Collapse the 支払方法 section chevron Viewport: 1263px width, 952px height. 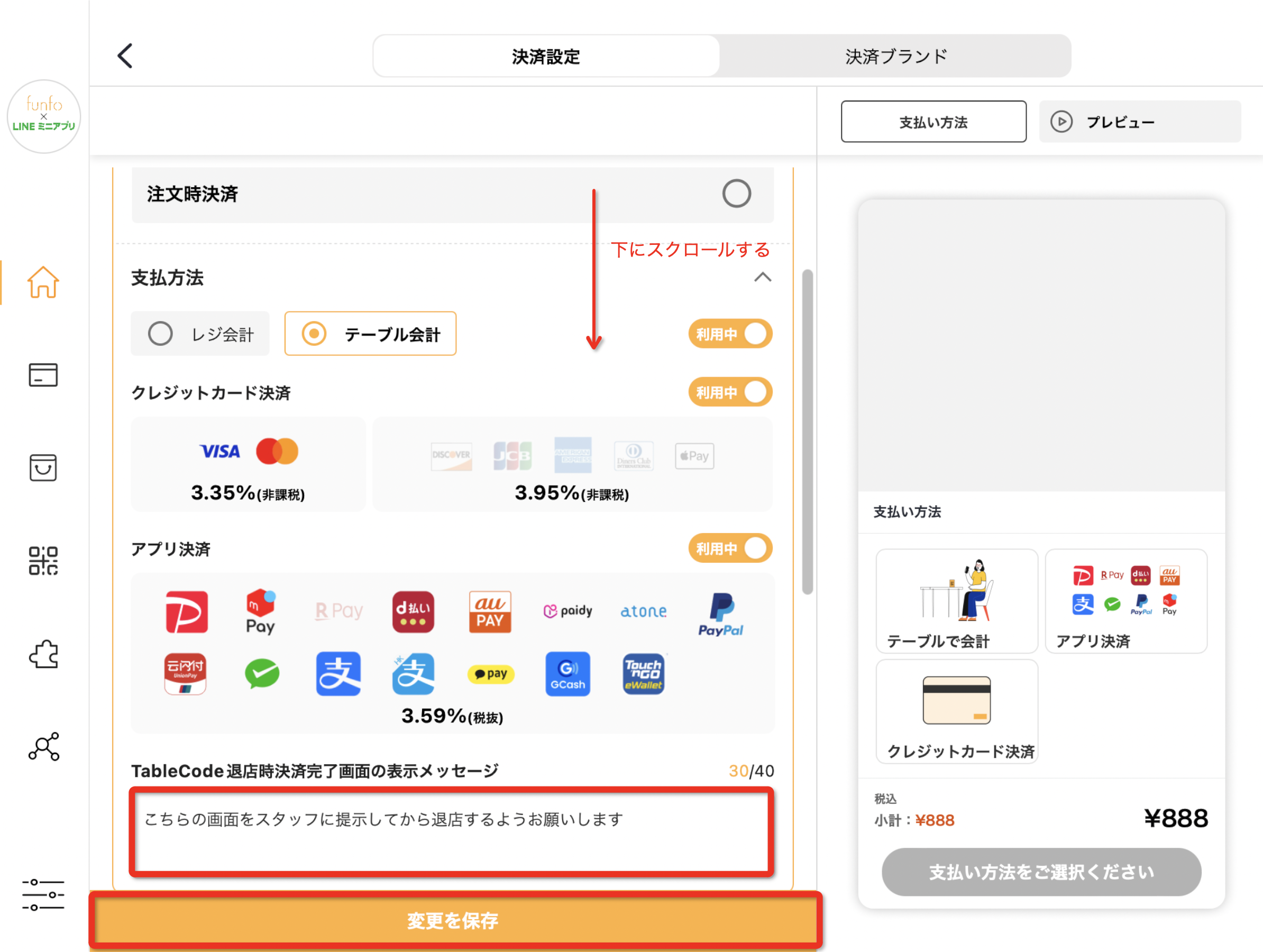click(x=763, y=278)
